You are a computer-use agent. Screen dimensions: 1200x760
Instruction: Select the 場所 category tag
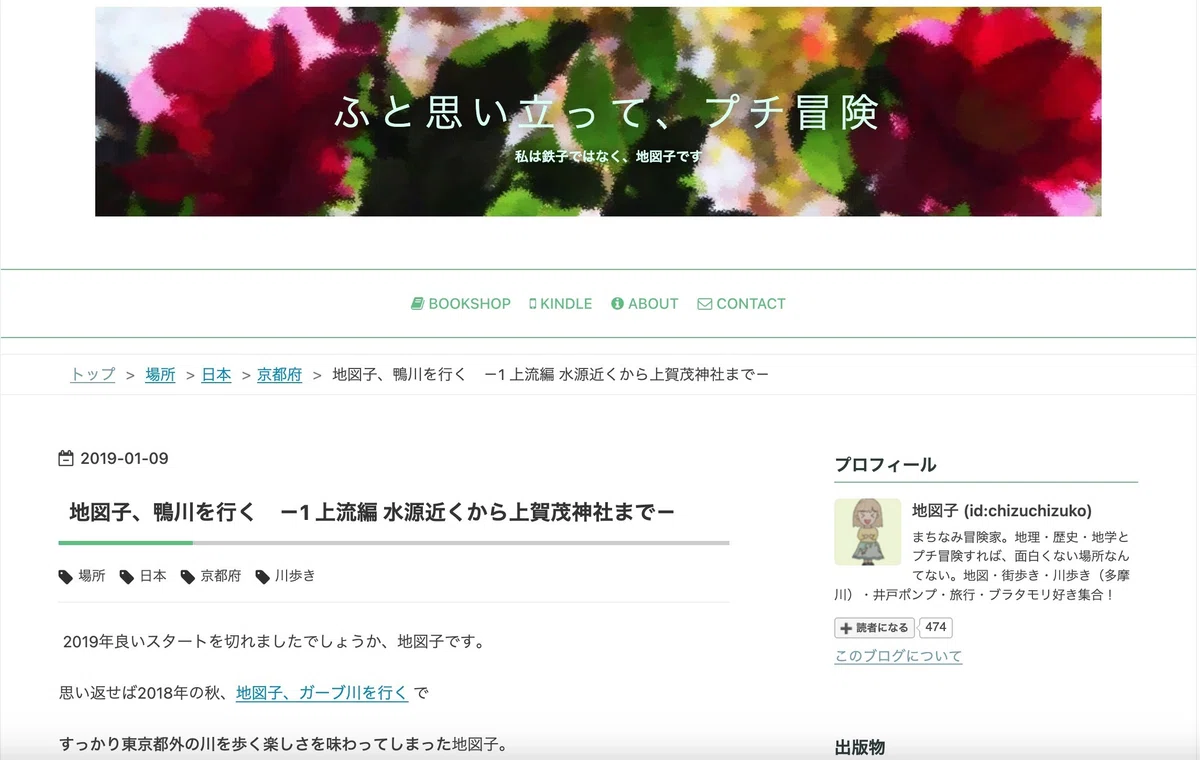pyautogui.click(x=92, y=576)
